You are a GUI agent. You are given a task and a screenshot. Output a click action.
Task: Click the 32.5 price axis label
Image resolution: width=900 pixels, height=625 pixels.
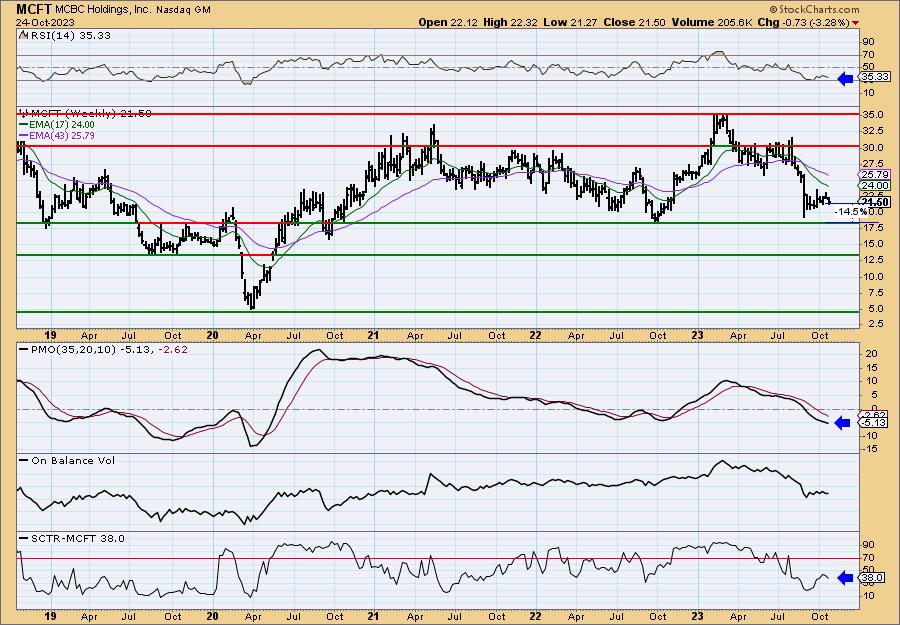click(872, 131)
